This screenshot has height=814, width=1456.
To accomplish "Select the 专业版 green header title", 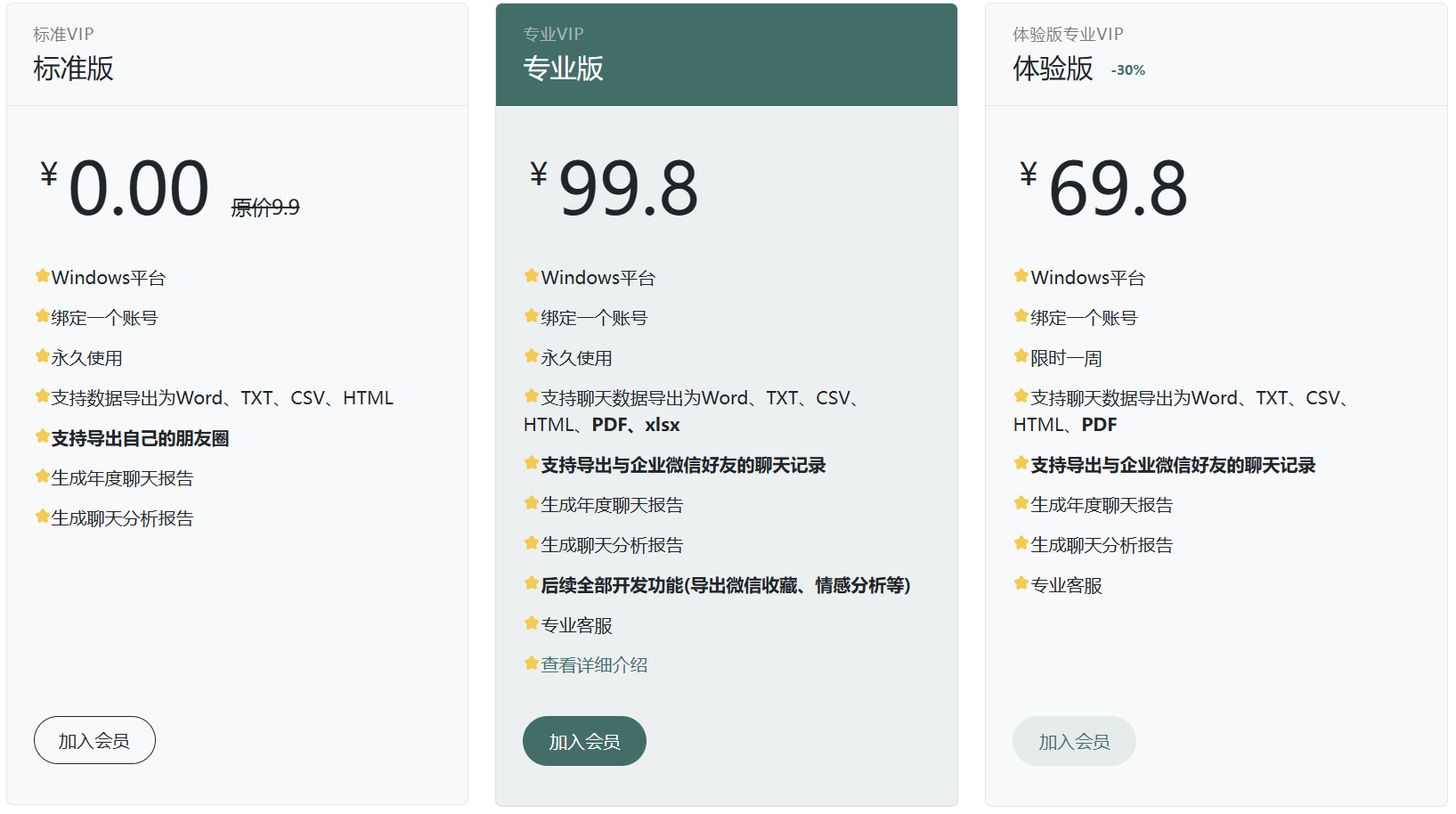I will pyautogui.click(x=563, y=69).
